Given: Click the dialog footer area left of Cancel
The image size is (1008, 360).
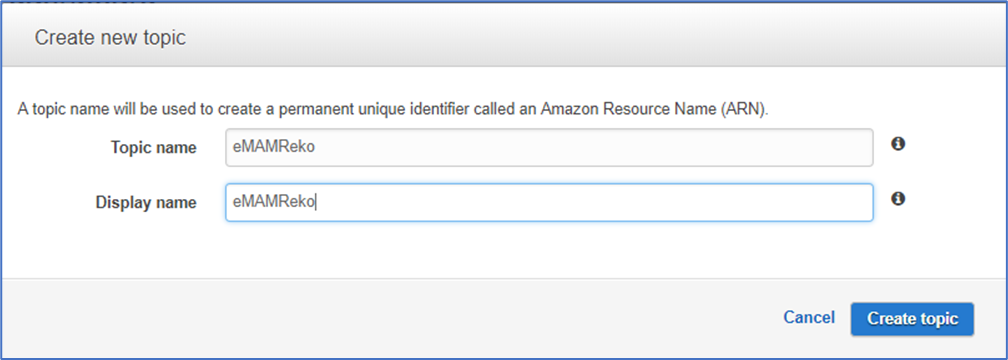Looking at the screenshot, I should pyautogui.click(x=386, y=318).
